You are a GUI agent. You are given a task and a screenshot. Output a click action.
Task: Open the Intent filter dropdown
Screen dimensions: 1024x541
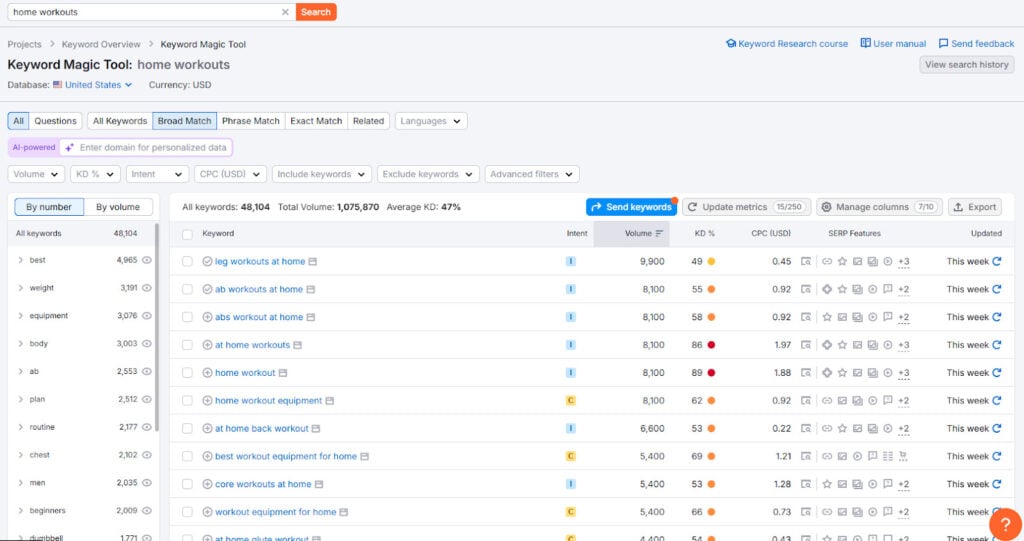157,174
